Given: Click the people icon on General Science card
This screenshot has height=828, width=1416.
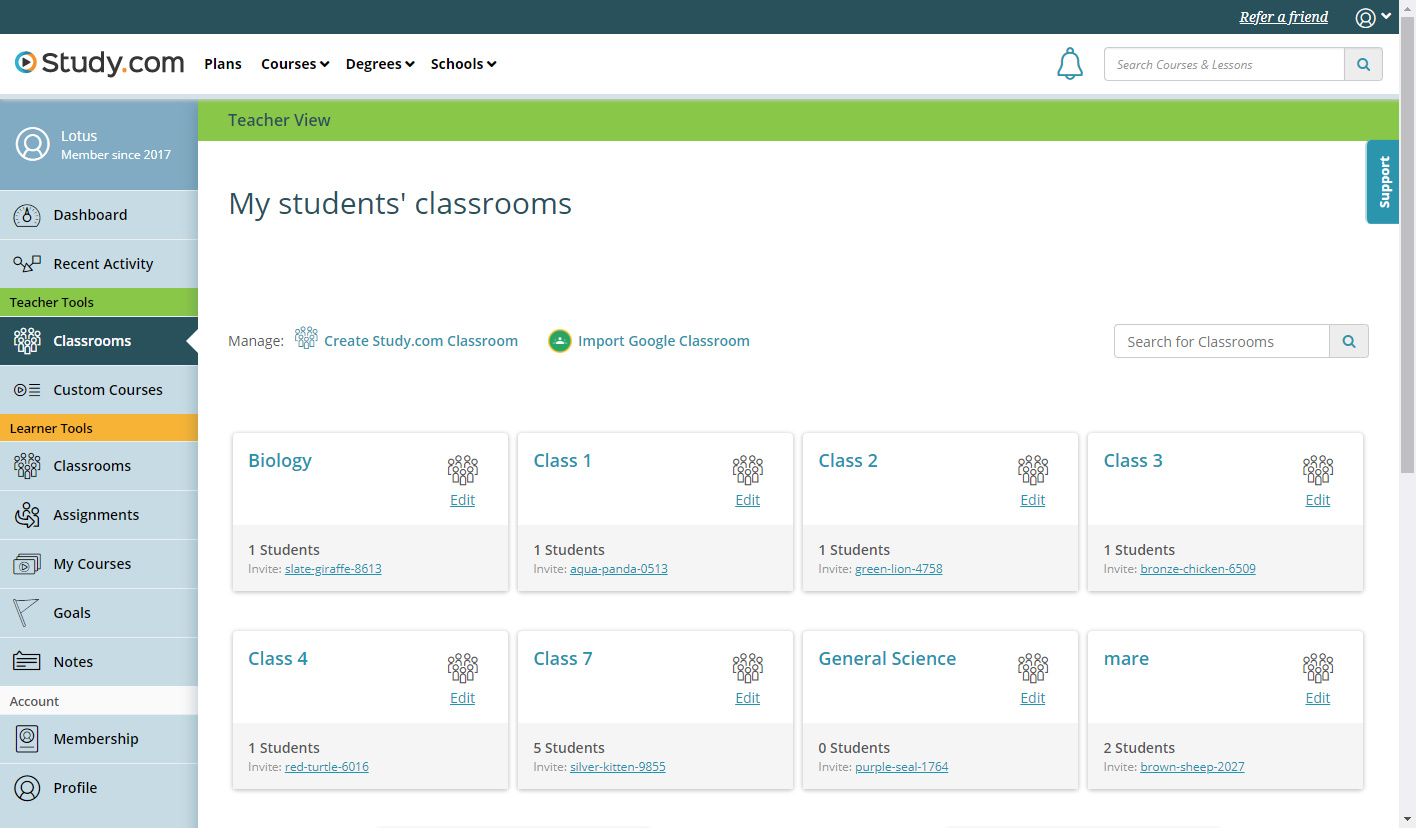Looking at the screenshot, I should (1033, 667).
